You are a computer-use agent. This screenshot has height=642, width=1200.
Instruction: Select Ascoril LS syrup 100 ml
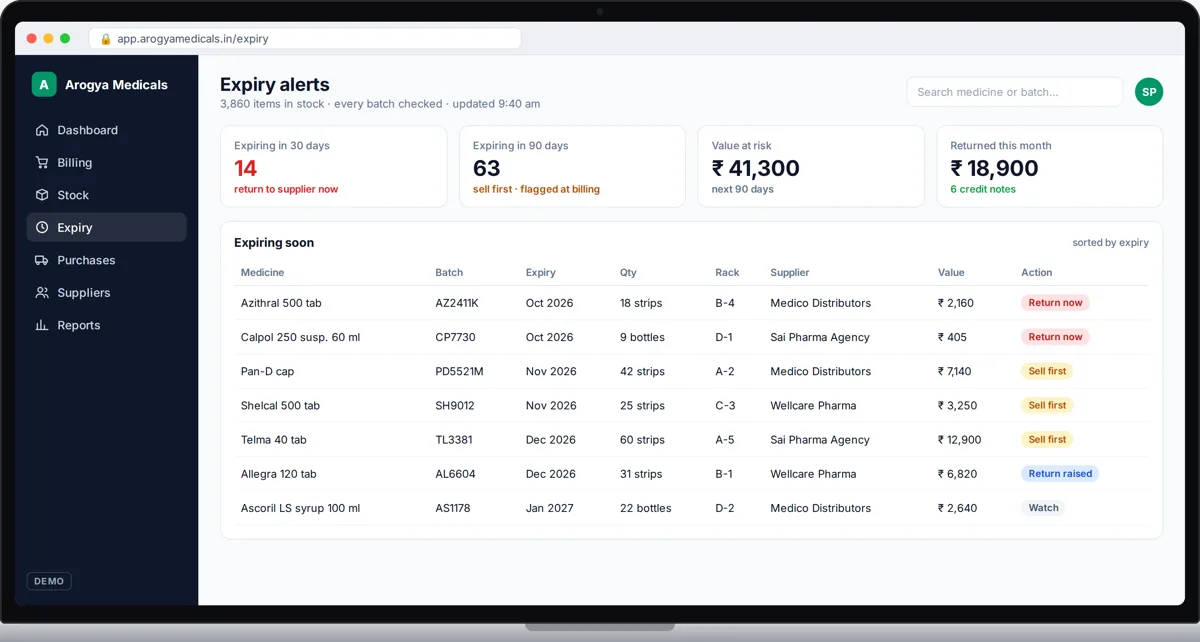click(300, 508)
